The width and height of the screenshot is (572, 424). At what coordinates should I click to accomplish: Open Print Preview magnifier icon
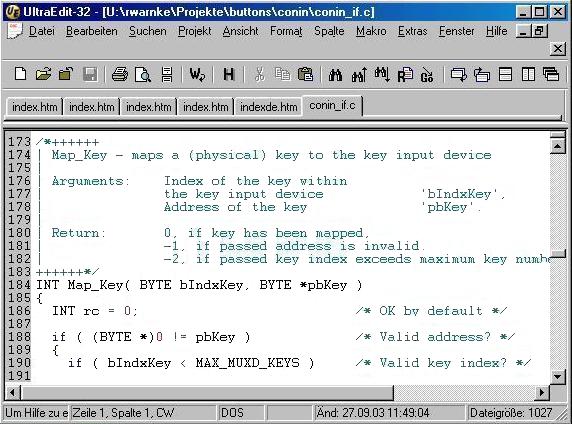pos(143,74)
